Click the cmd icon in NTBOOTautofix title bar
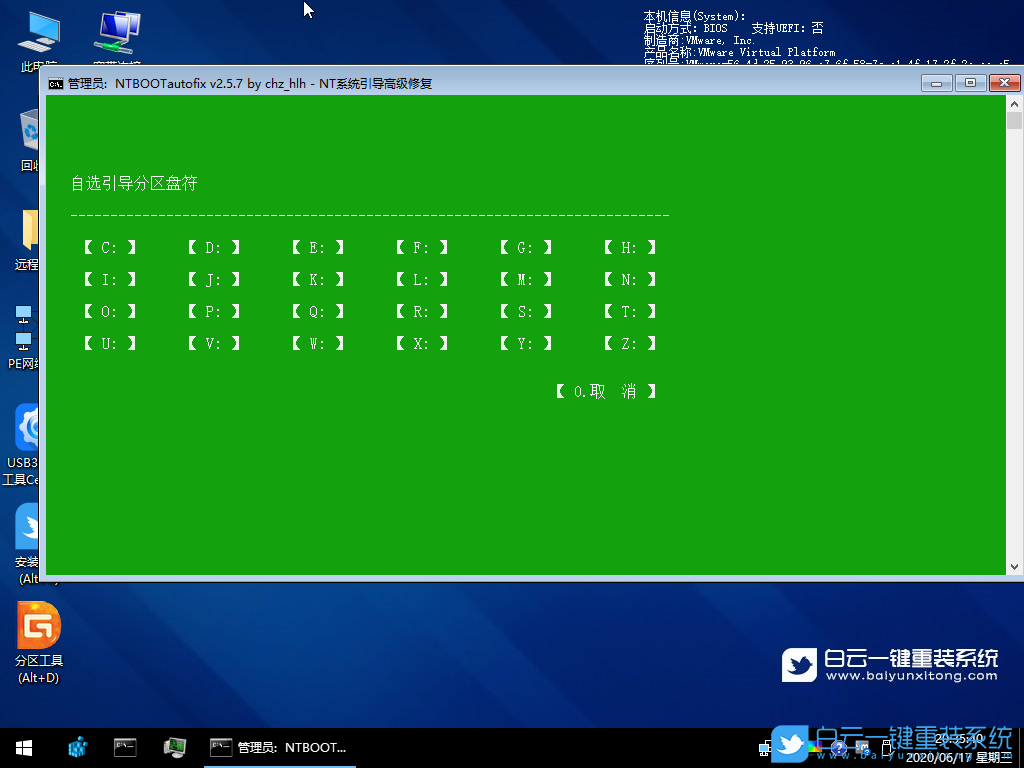Screen dimensions: 1024x768 [x=57, y=84]
